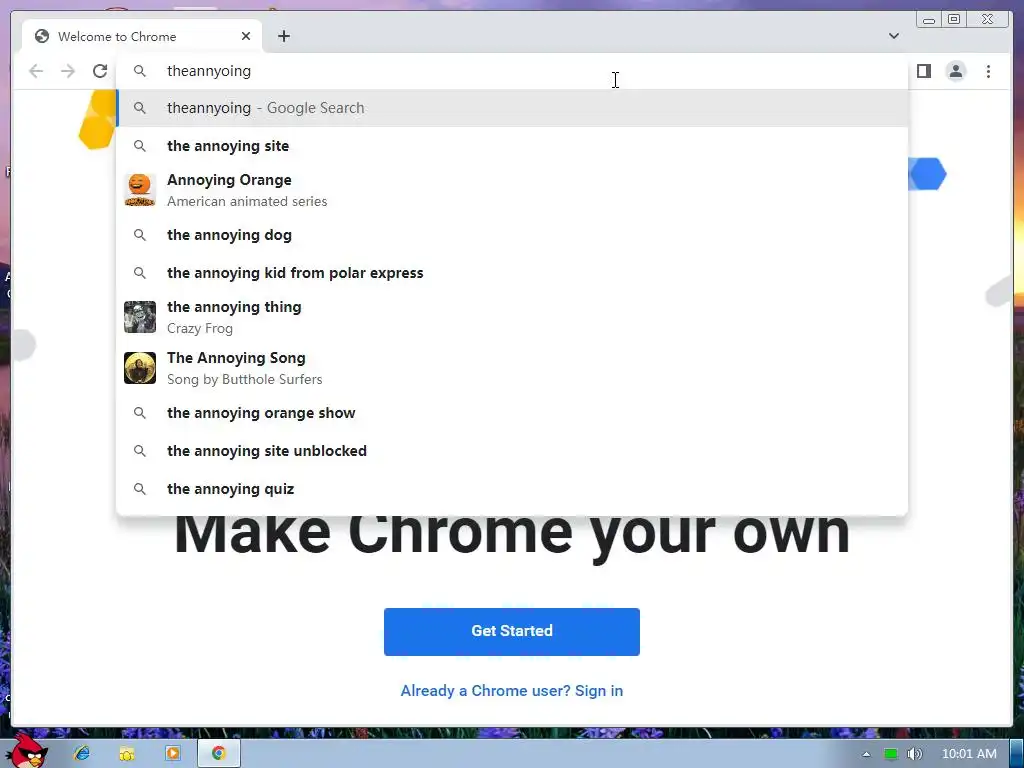Click the Get Started button
1024x768 pixels.
(512, 632)
